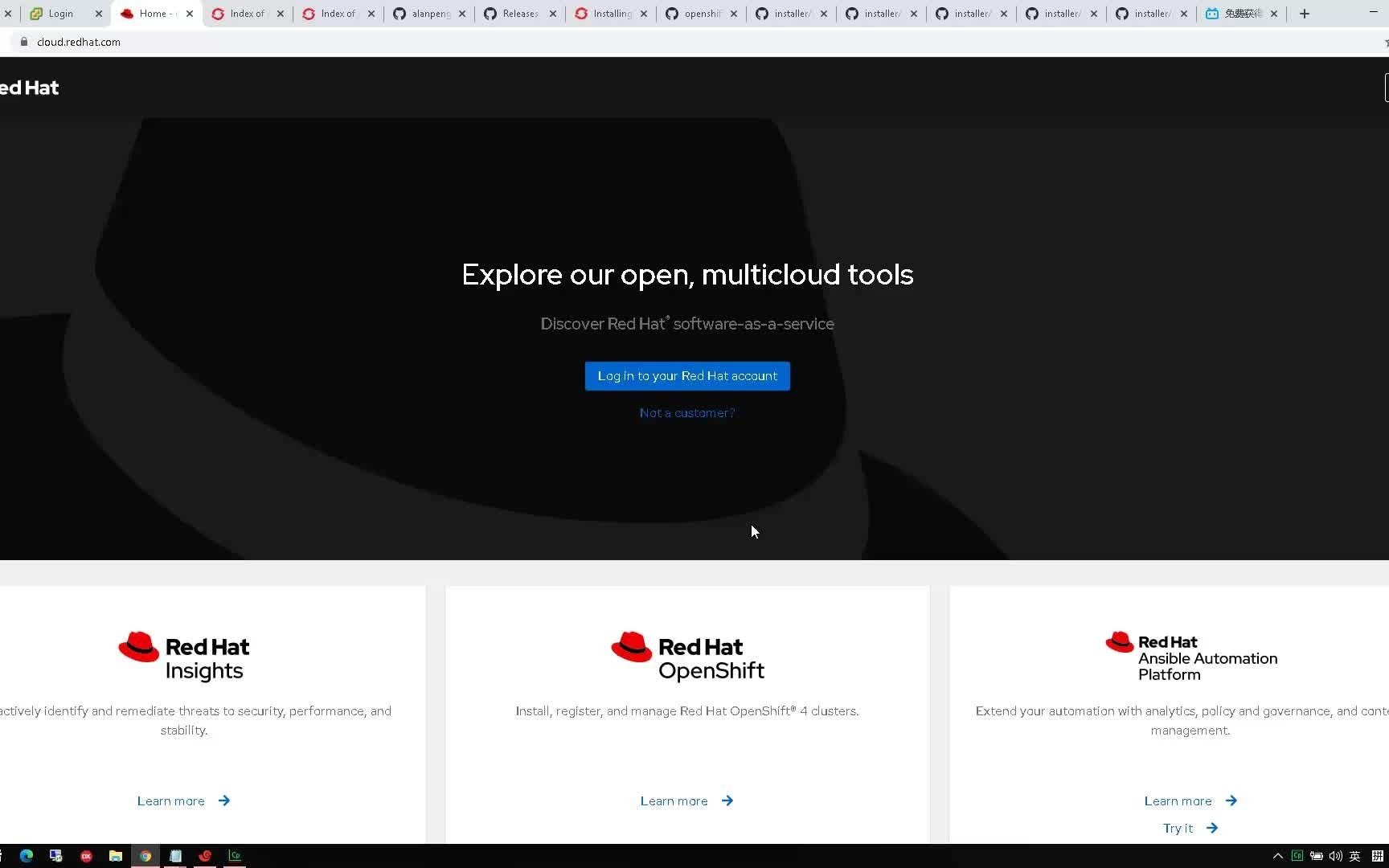Screen dimensions: 1389x868
Task: Switch to the Installing tab
Action: 611,14
